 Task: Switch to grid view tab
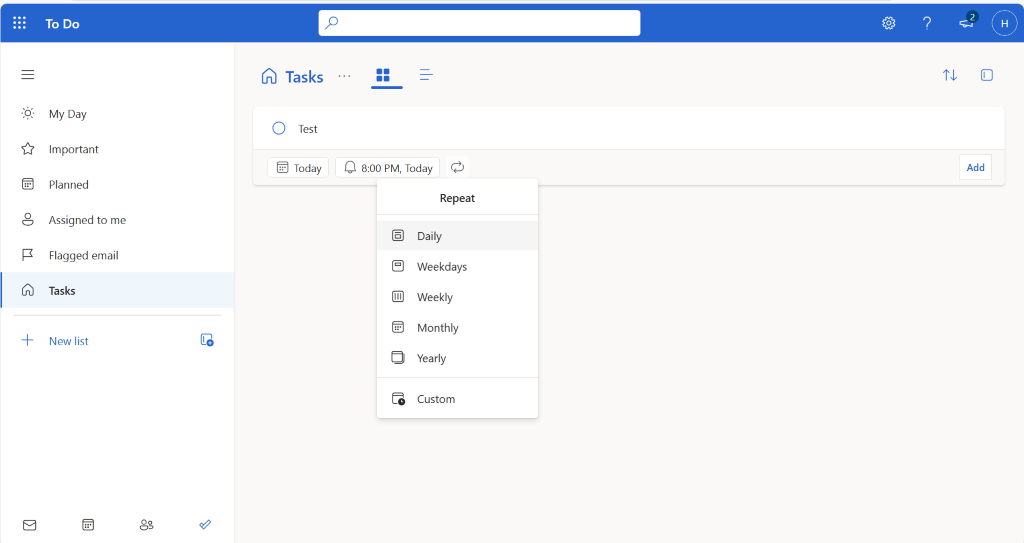(383, 76)
